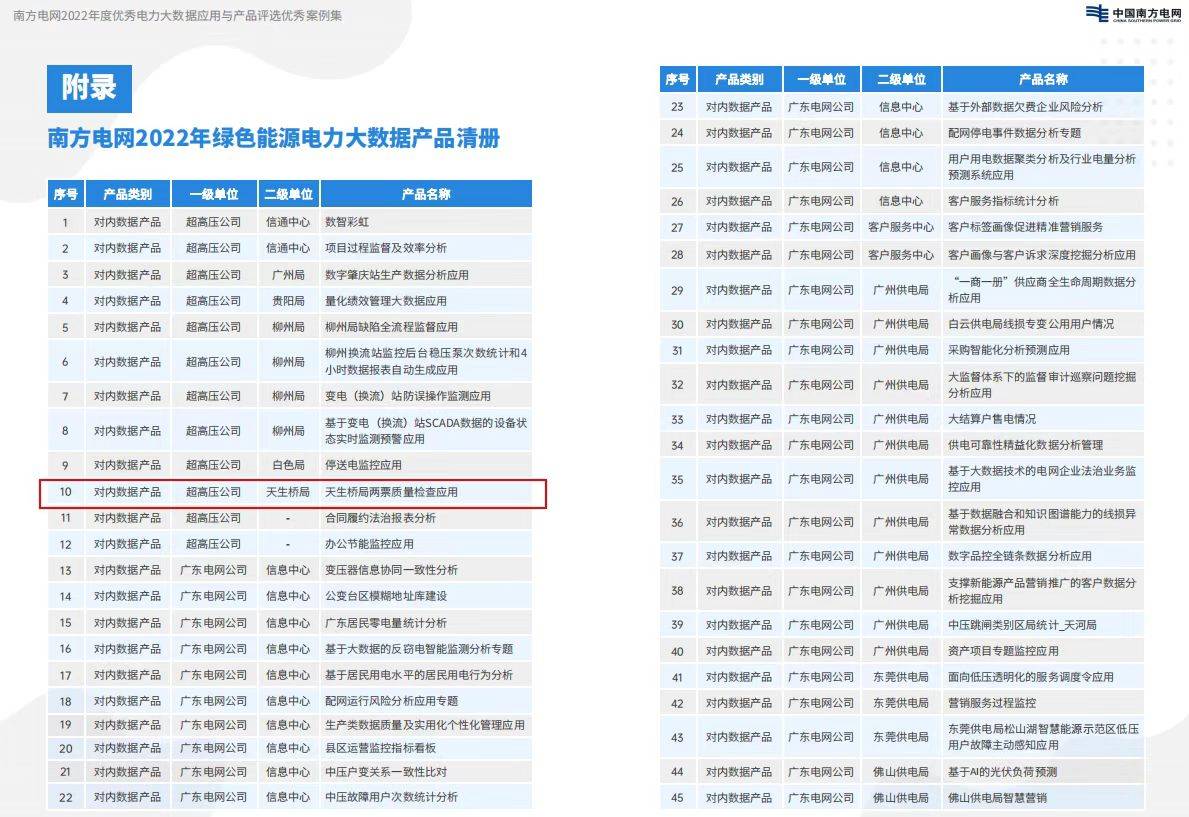Image resolution: width=1189 pixels, height=817 pixels.
Task: Select the product name 数智彩虹 in row 1
Action: click(x=347, y=222)
